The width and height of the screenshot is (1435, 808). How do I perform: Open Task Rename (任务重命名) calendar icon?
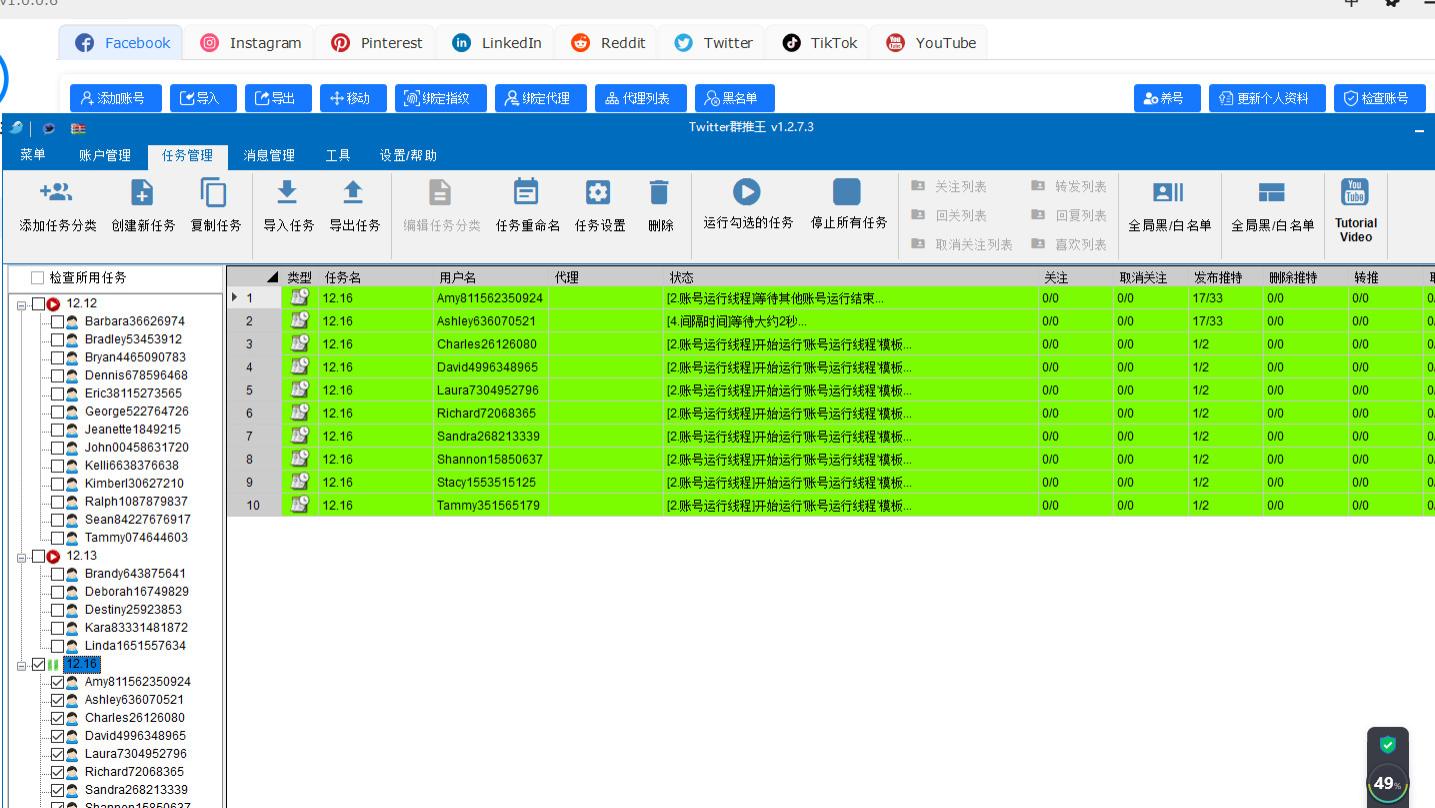(x=526, y=192)
